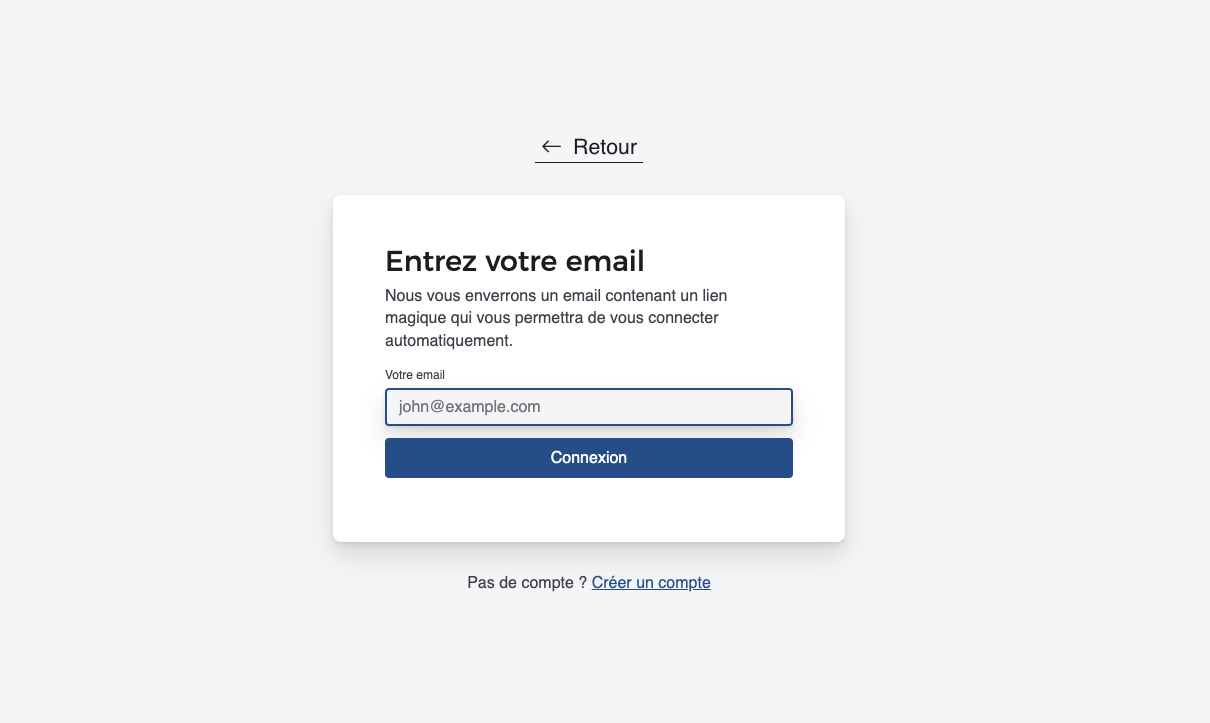Click the john@example.com placeholder text
The width and height of the screenshot is (1210, 723).
coord(469,407)
